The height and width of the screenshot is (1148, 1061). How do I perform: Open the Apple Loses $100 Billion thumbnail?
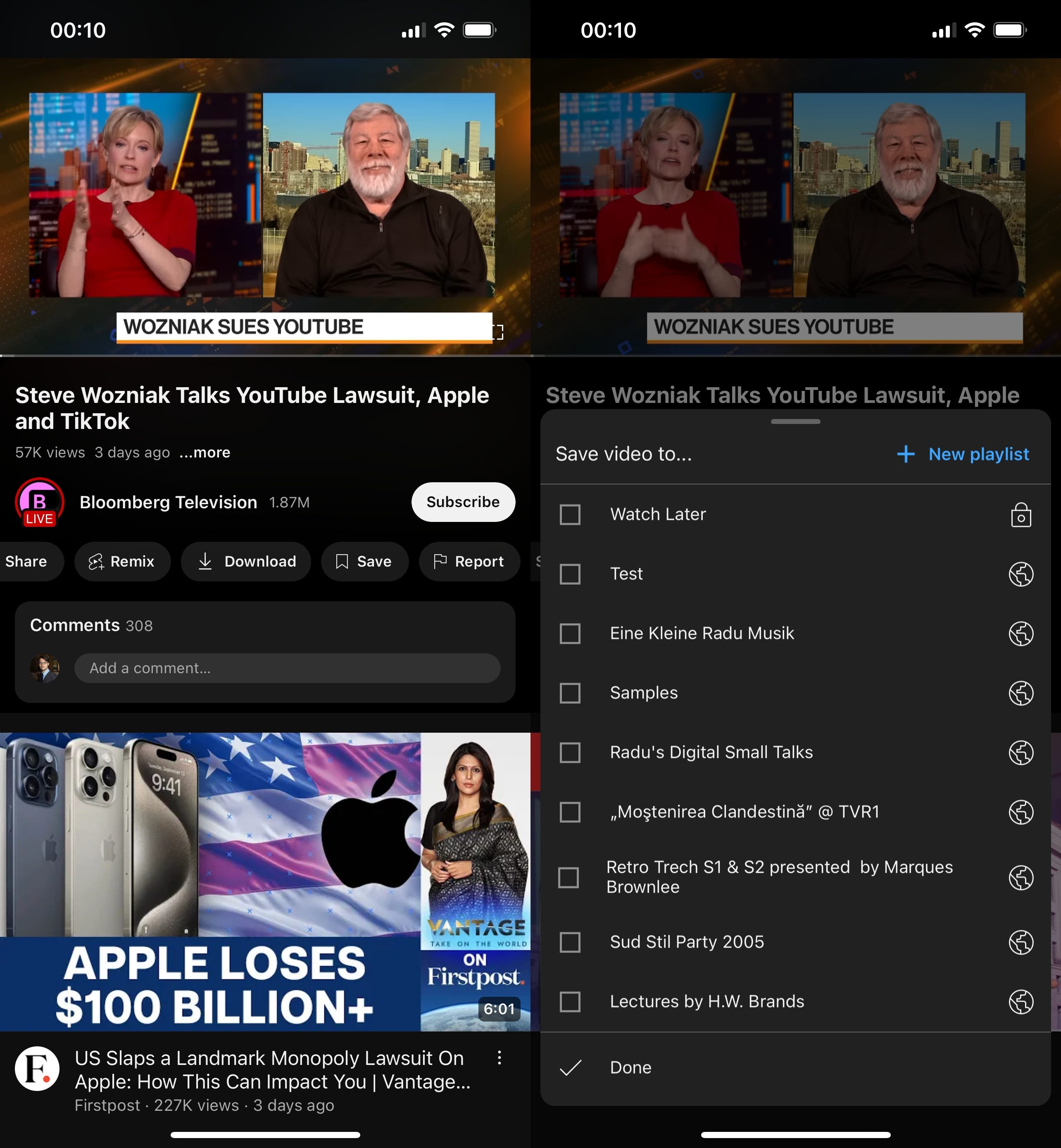pyautogui.click(x=265, y=881)
